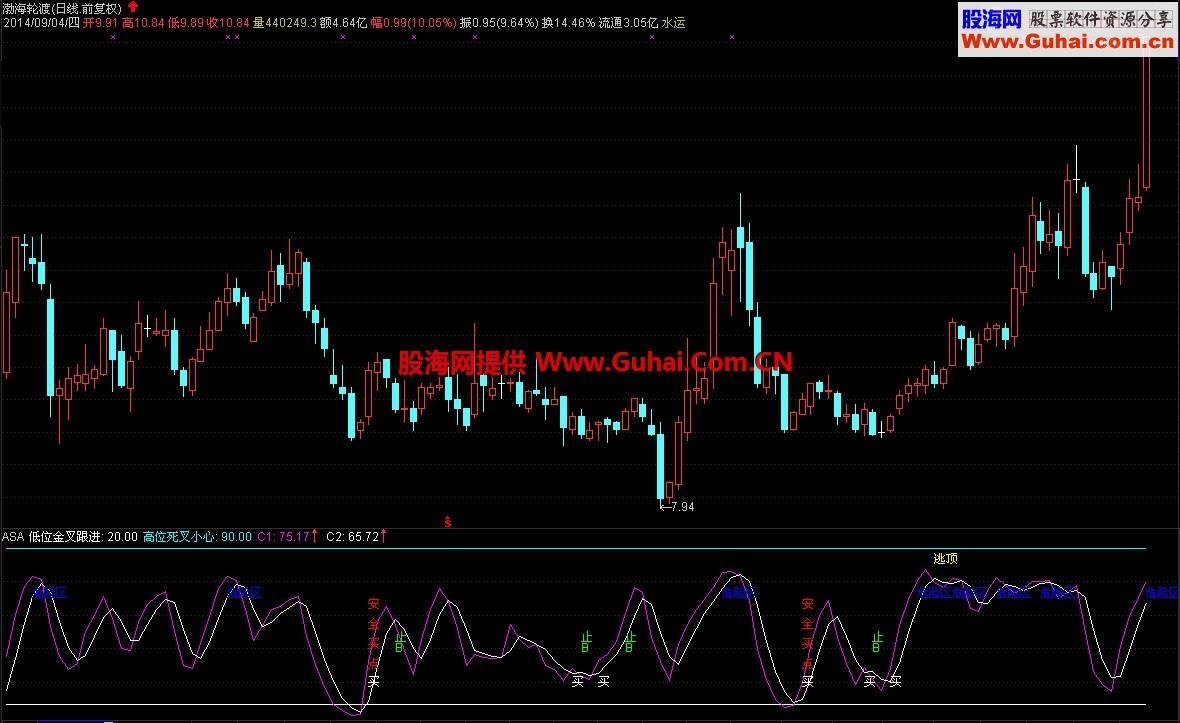The width and height of the screenshot is (1180, 723).
Task: Click the float shares 流通3.05亿
Action: 628,23
